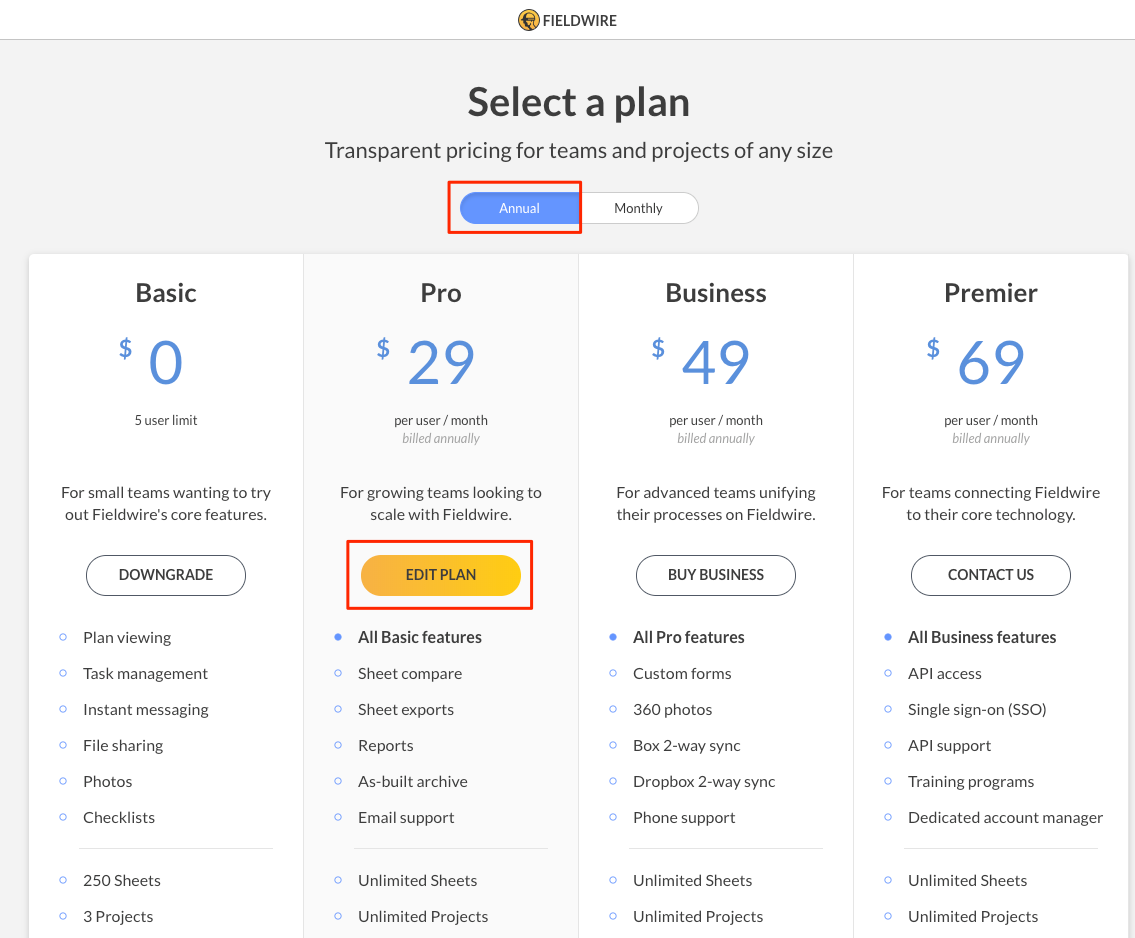Screen dimensions: 1135x938
Task: Switch billing to Annual
Action: click(520, 208)
